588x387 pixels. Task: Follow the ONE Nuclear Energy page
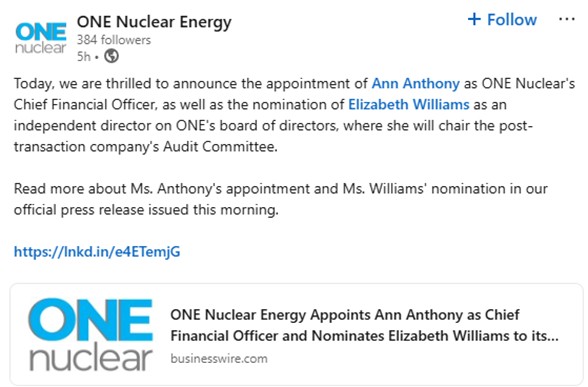click(x=502, y=20)
